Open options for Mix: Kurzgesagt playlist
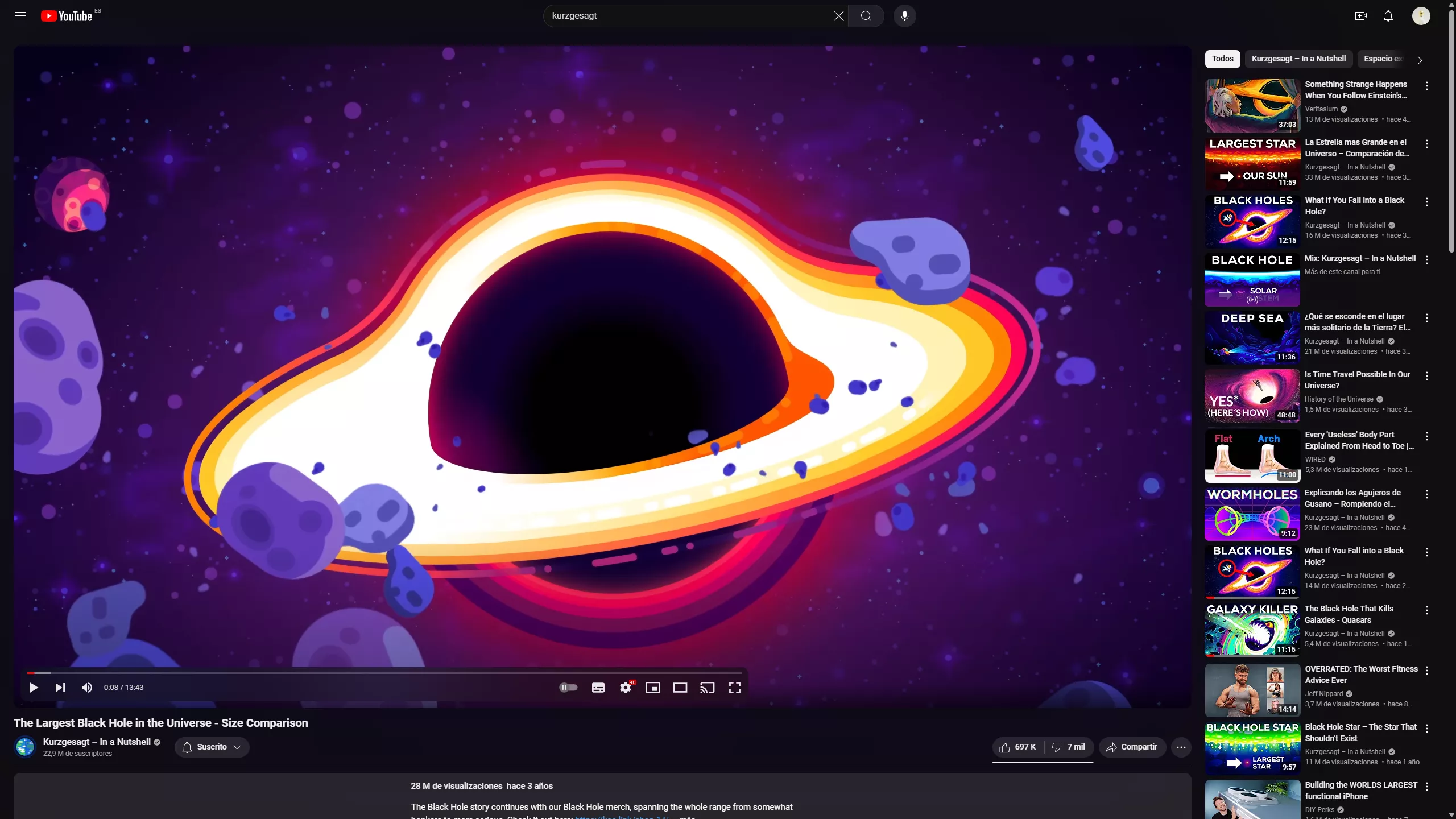The width and height of the screenshot is (1456, 819). [1426, 260]
